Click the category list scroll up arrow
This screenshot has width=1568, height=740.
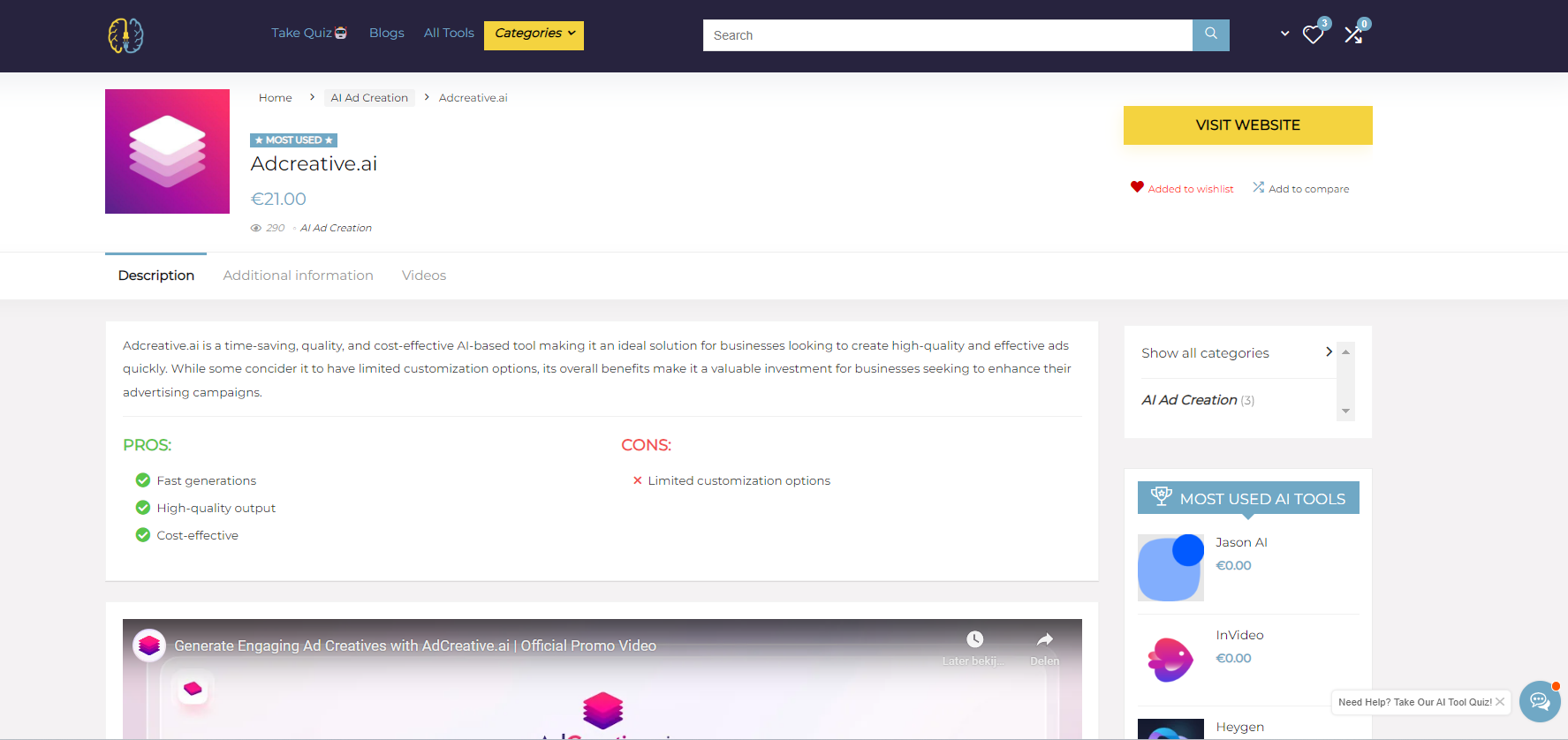coord(1345,352)
